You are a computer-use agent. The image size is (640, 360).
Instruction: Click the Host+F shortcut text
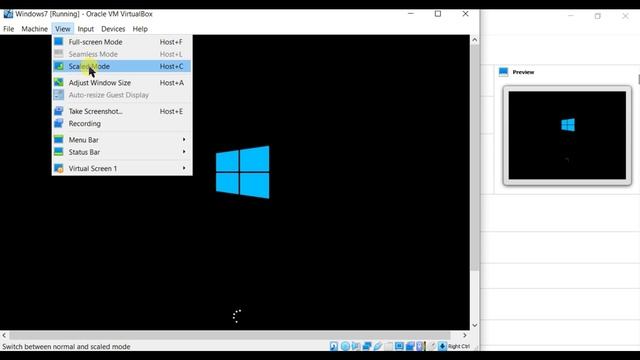(171, 42)
